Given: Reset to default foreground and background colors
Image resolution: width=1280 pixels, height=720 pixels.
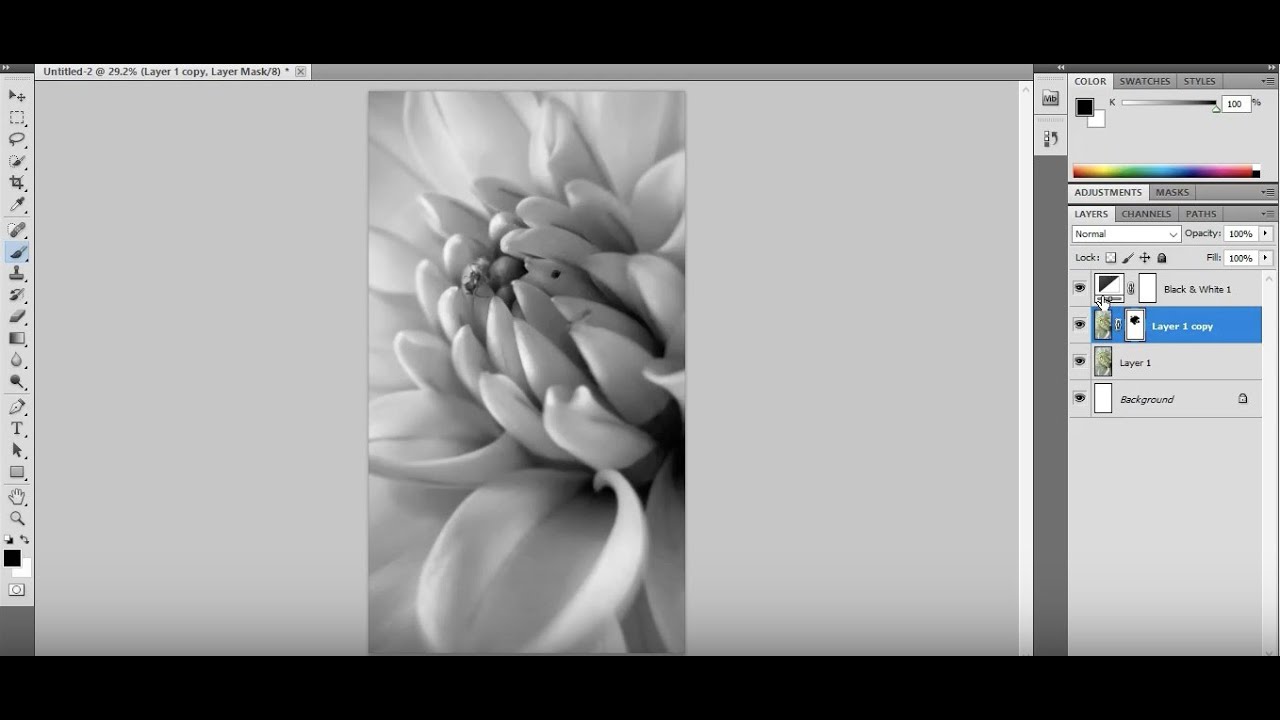Looking at the screenshot, I should pos(9,540).
